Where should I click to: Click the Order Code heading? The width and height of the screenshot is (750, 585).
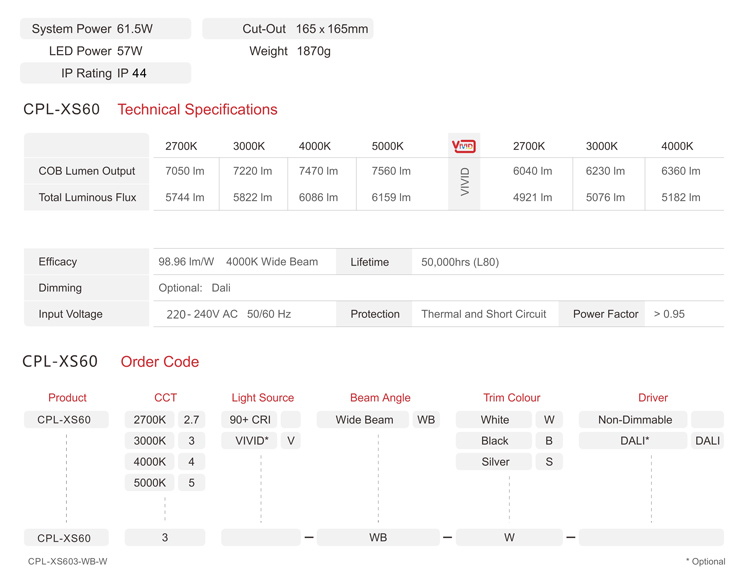click(x=160, y=362)
